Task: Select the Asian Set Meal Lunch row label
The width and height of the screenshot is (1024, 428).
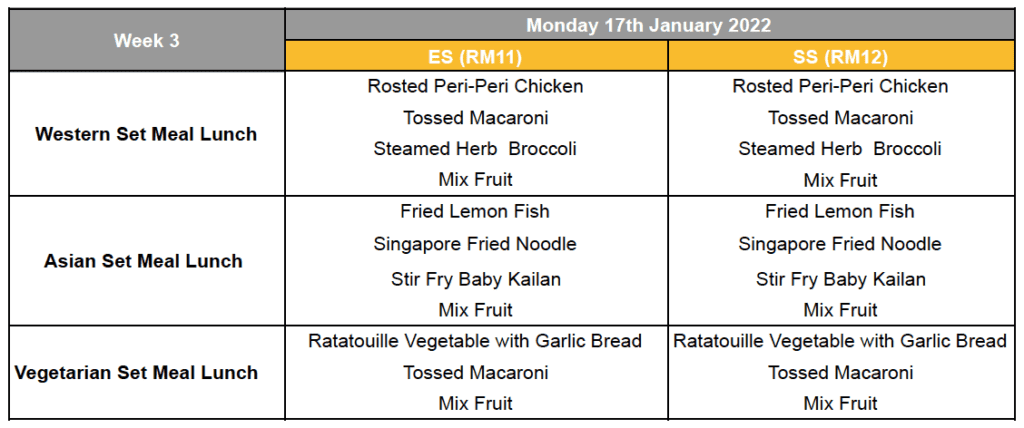Action: [x=144, y=261]
